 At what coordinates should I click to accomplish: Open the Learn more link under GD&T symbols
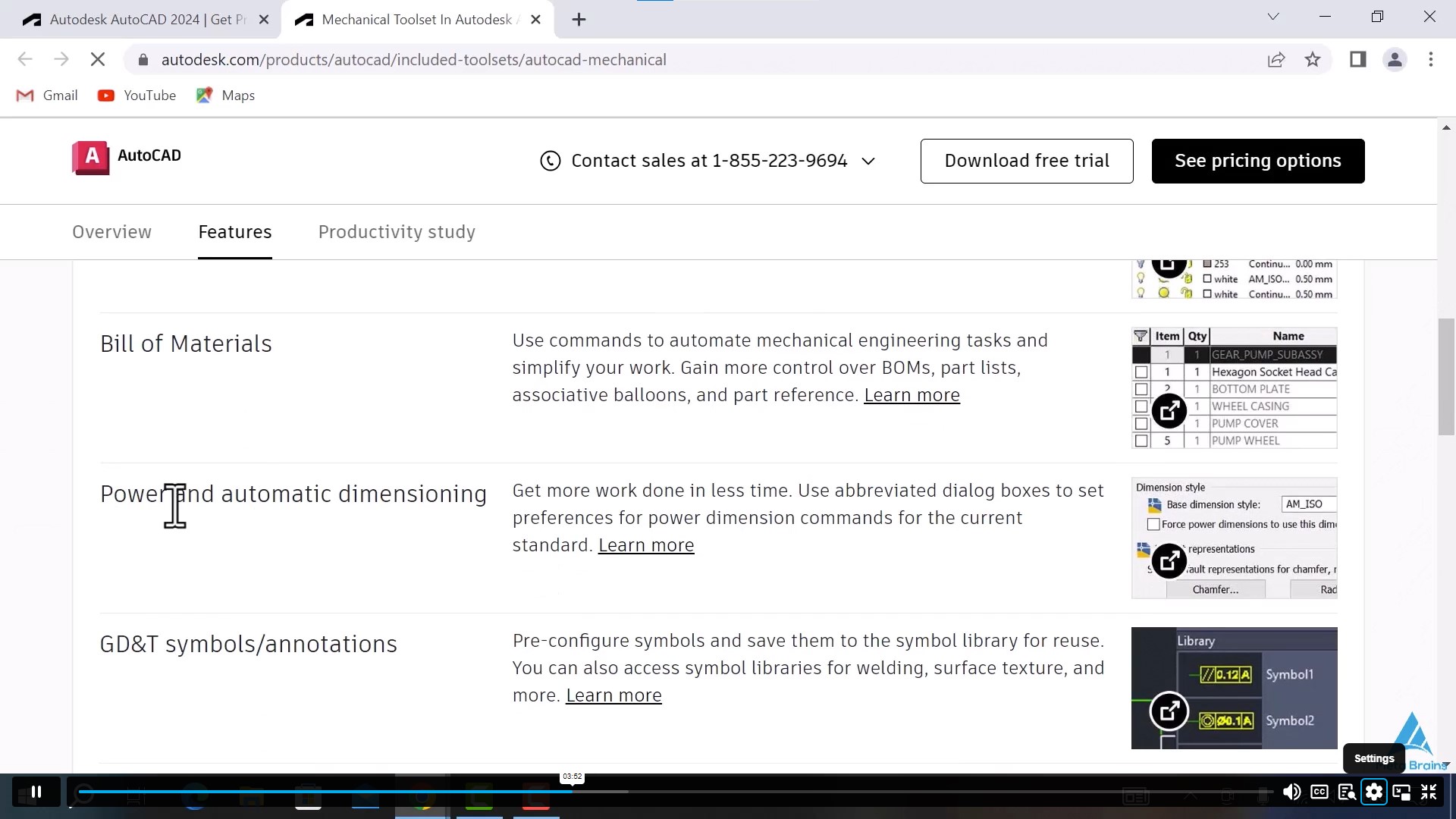click(x=613, y=695)
